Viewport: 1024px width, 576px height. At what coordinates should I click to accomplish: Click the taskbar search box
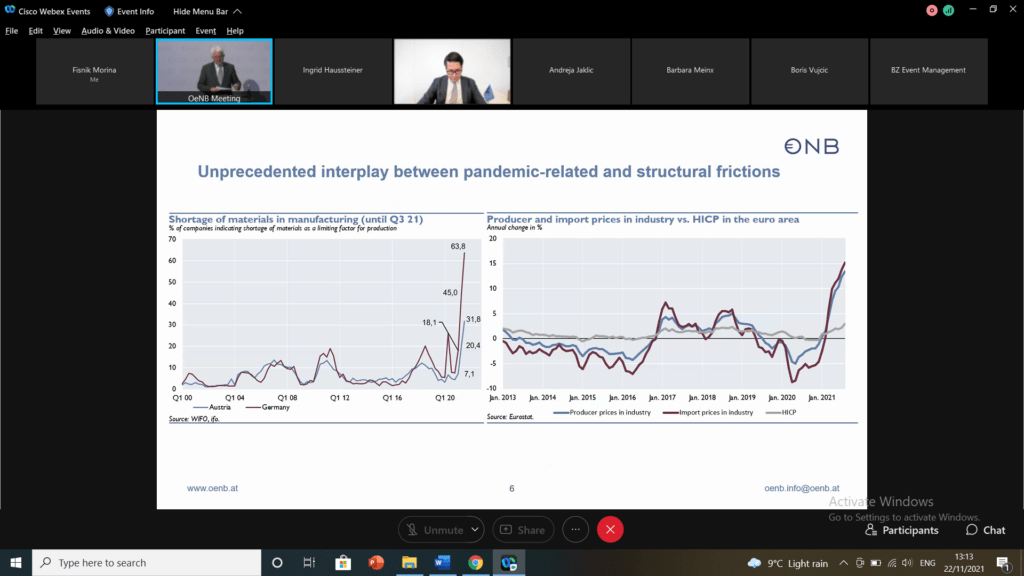(x=146, y=562)
